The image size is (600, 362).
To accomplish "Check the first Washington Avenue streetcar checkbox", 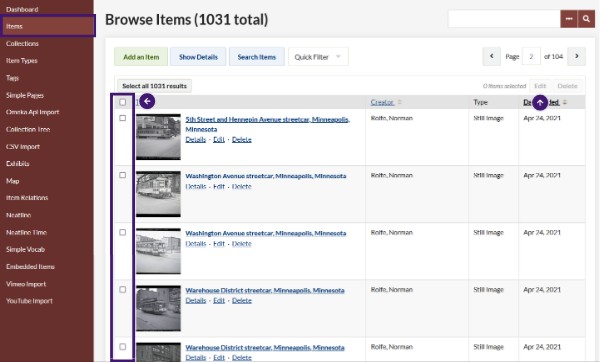I will click(x=122, y=175).
